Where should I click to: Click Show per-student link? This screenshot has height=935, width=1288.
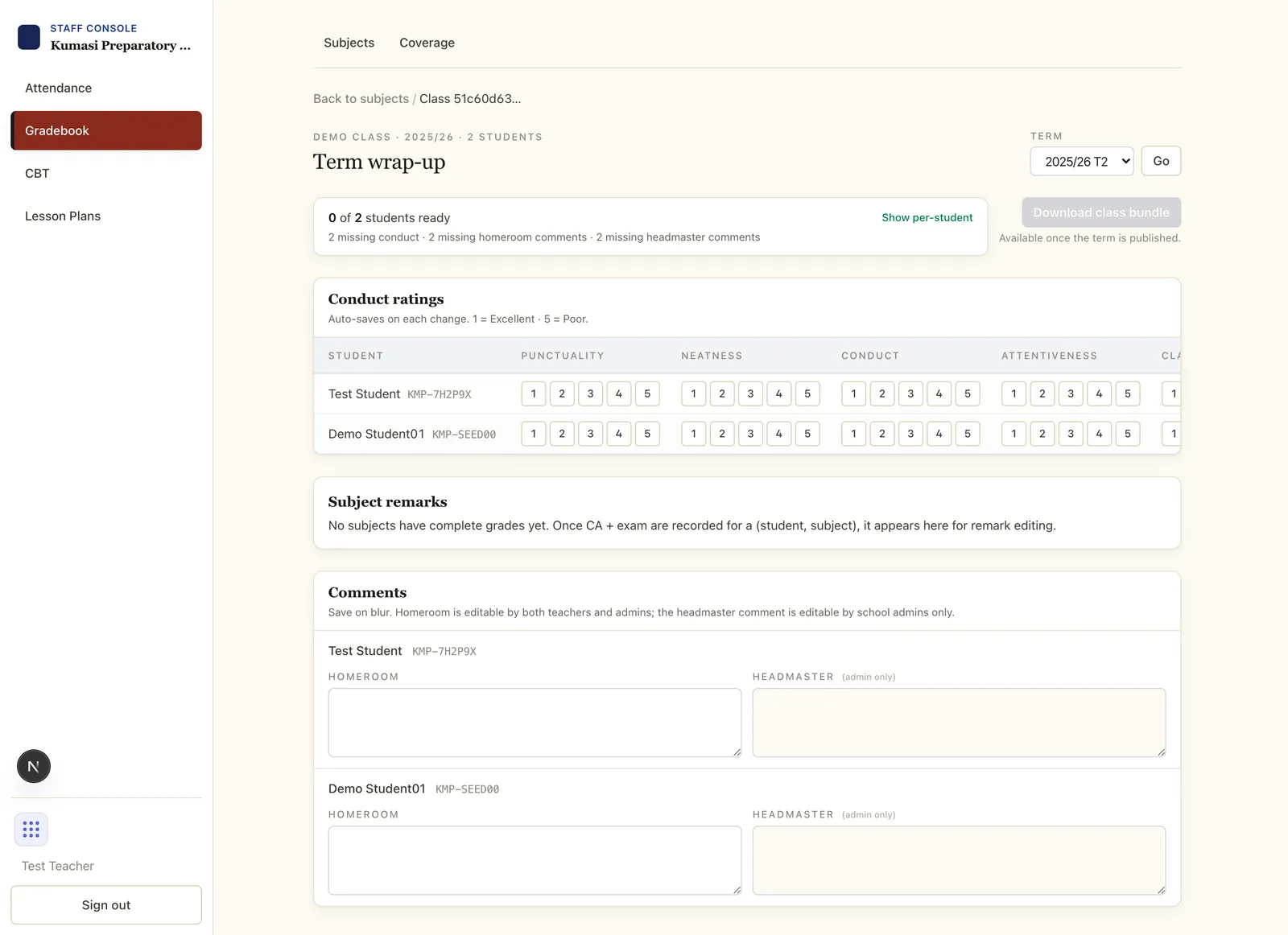click(x=927, y=217)
